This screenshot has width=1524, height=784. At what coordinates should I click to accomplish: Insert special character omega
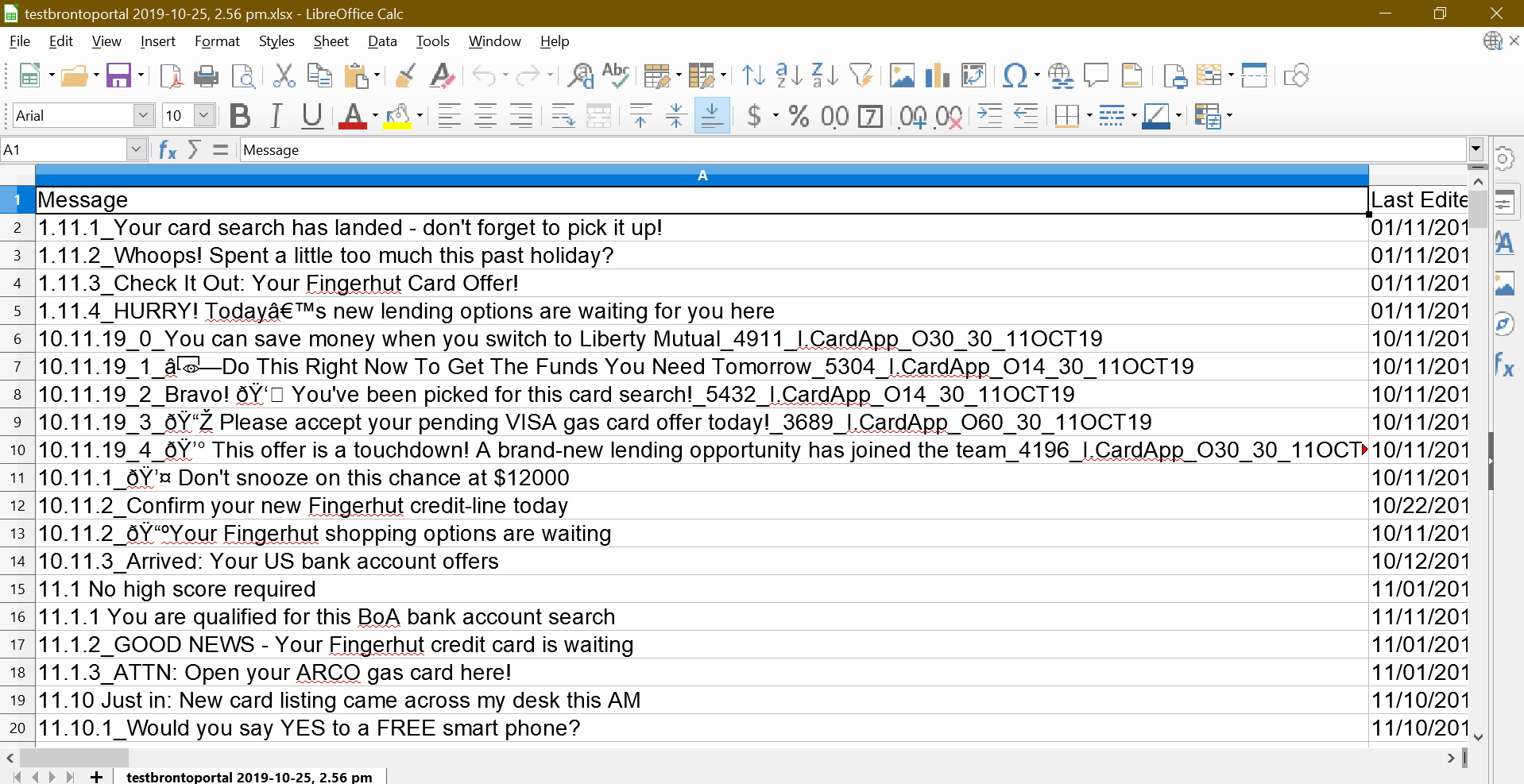pyautogui.click(x=1015, y=75)
